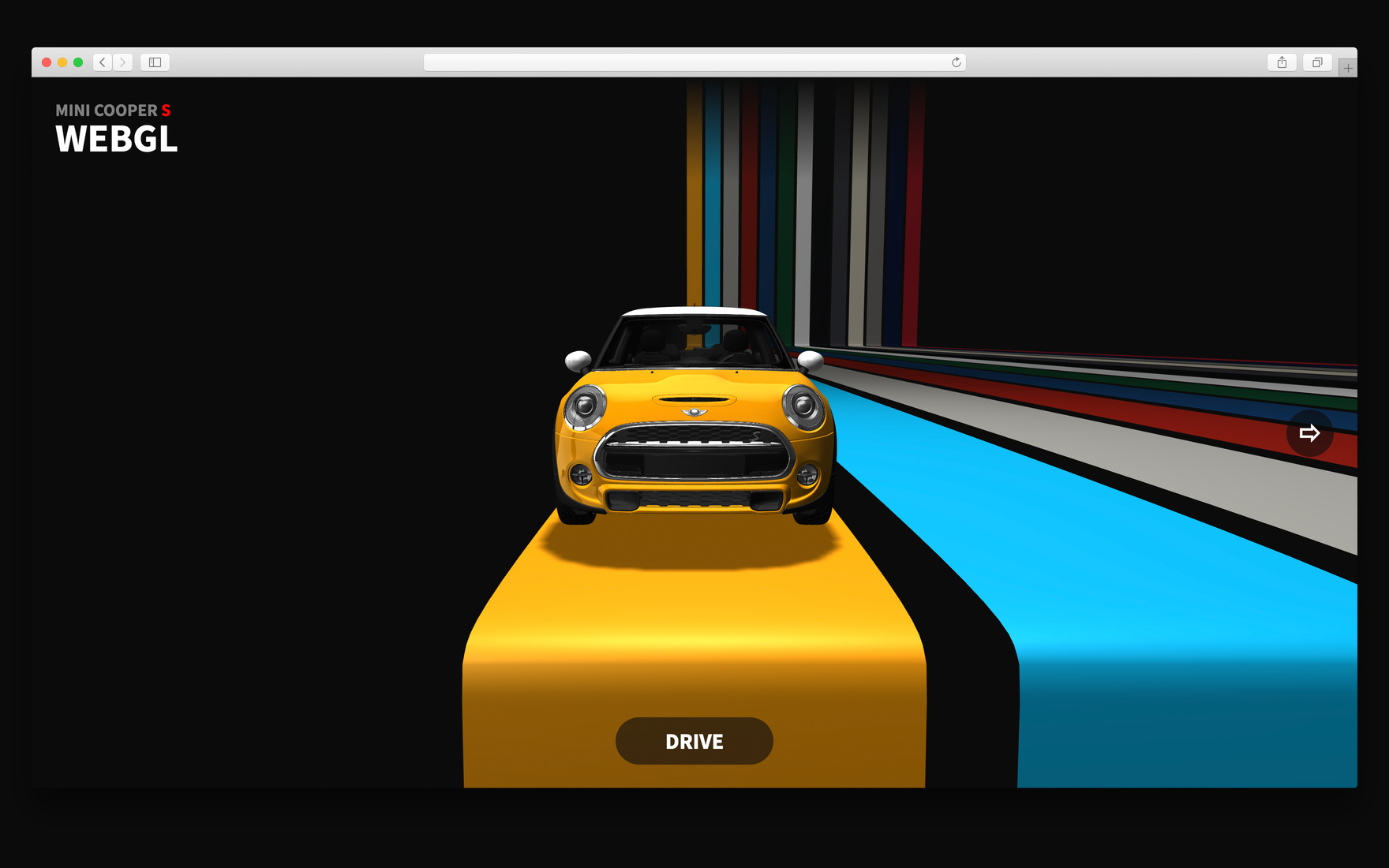Viewport: 1389px width, 868px height.
Task: Go to next car color arrow
Action: click(x=1309, y=432)
